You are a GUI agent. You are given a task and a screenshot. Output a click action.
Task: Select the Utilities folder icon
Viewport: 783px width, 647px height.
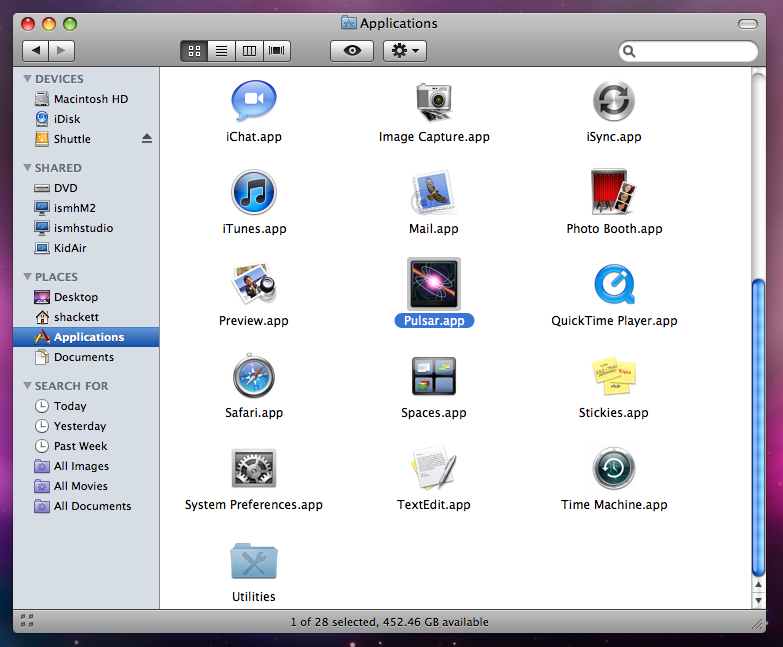coord(254,561)
